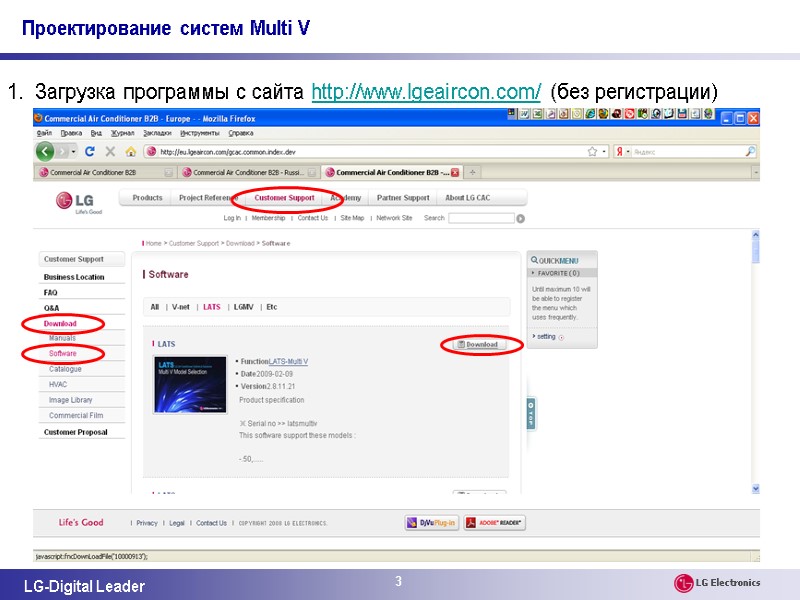Click the Site Map link
This screenshot has height=600, width=800.
point(347,218)
